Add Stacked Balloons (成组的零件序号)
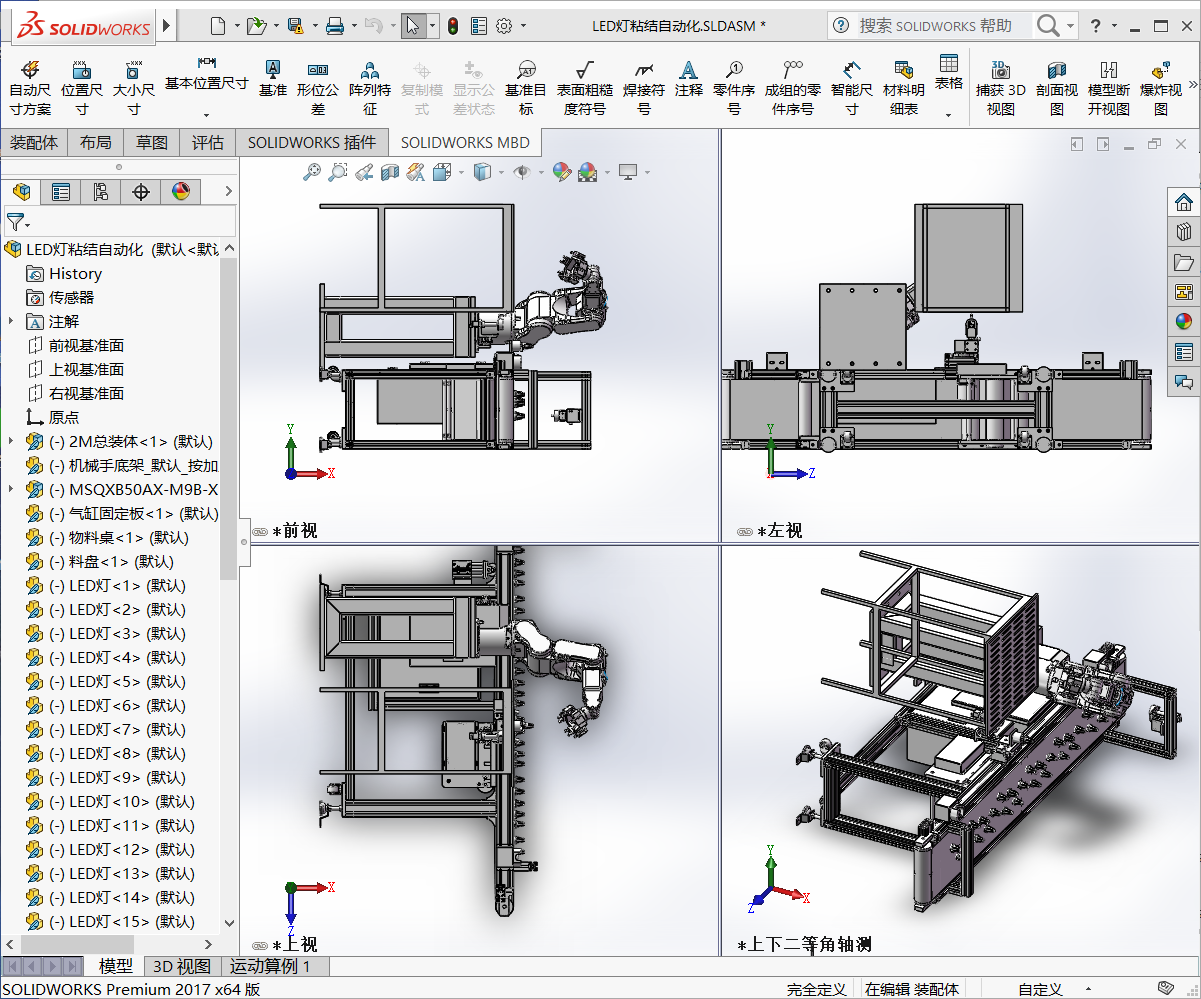The width and height of the screenshot is (1201, 999). click(793, 87)
